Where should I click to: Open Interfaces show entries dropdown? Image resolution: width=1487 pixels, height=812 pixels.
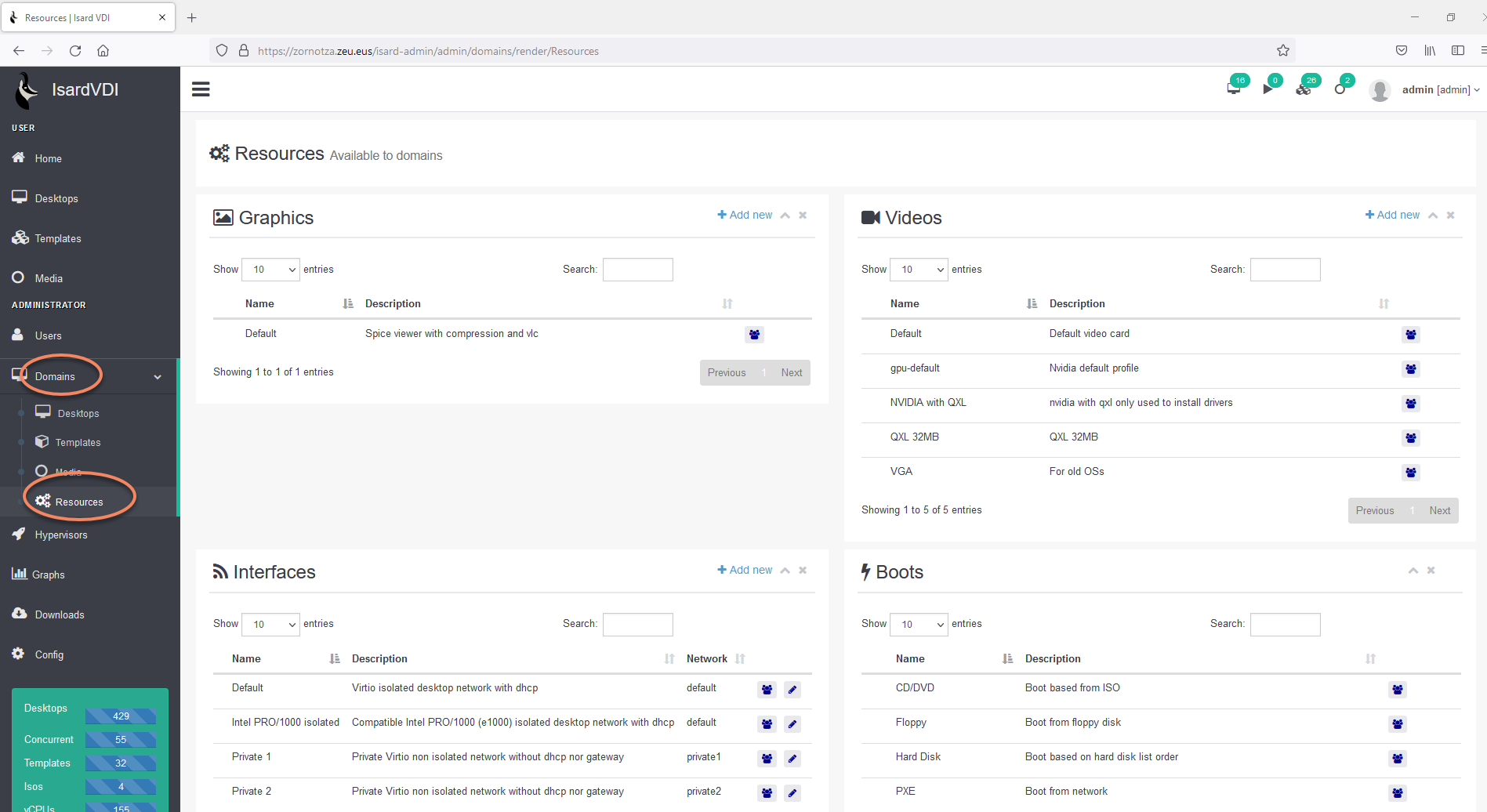click(270, 625)
